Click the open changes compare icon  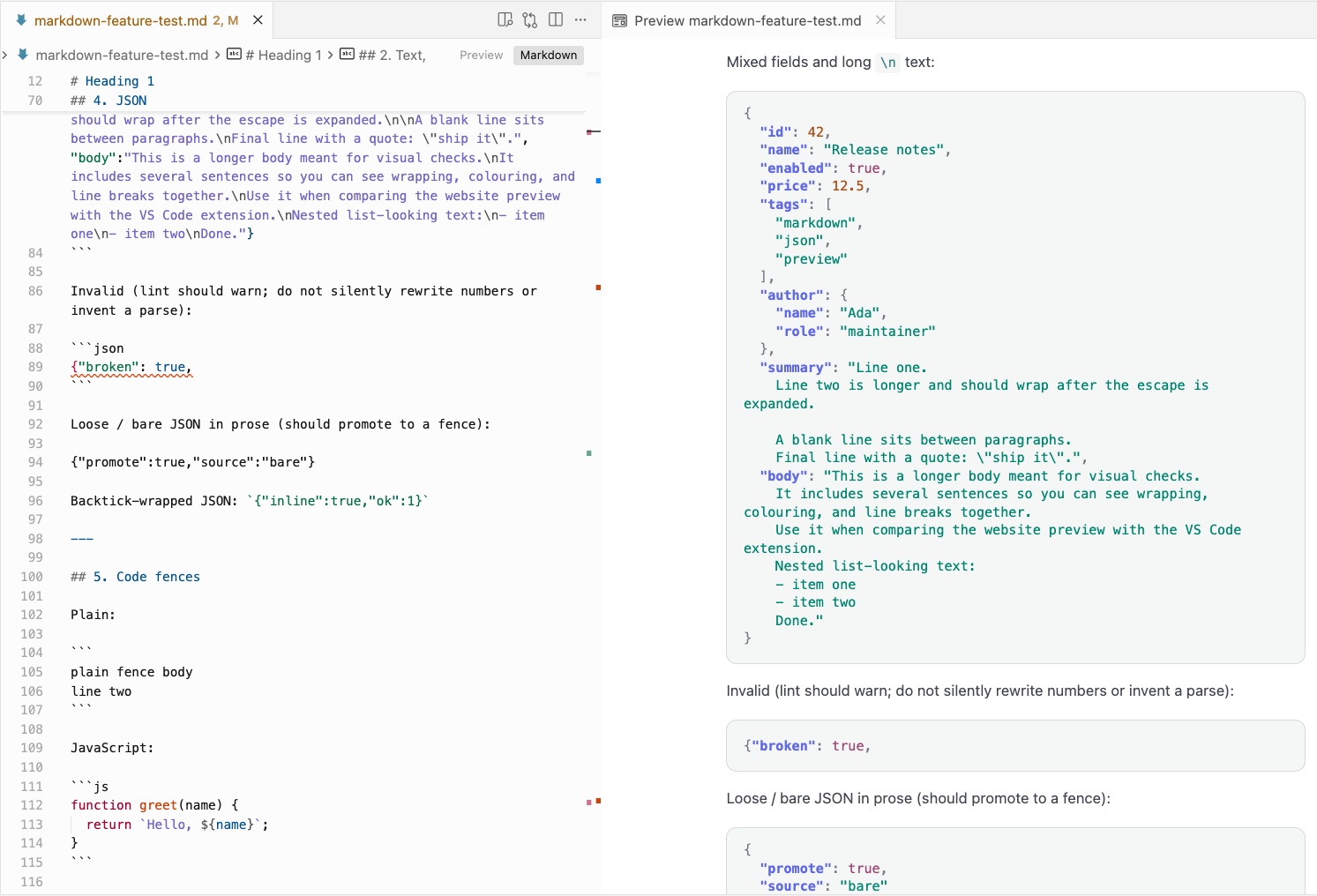pyautogui.click(x=530, y=19)
